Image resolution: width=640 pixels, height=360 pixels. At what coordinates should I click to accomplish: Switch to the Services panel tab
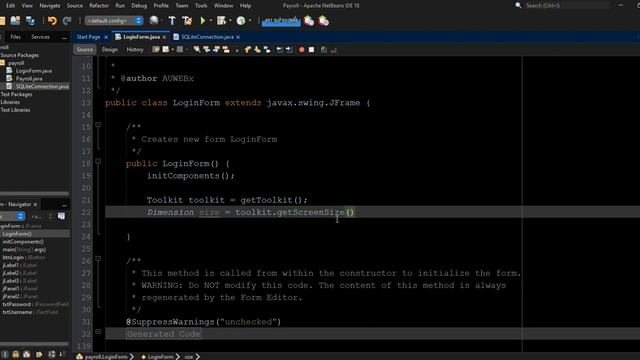(40, 37)
